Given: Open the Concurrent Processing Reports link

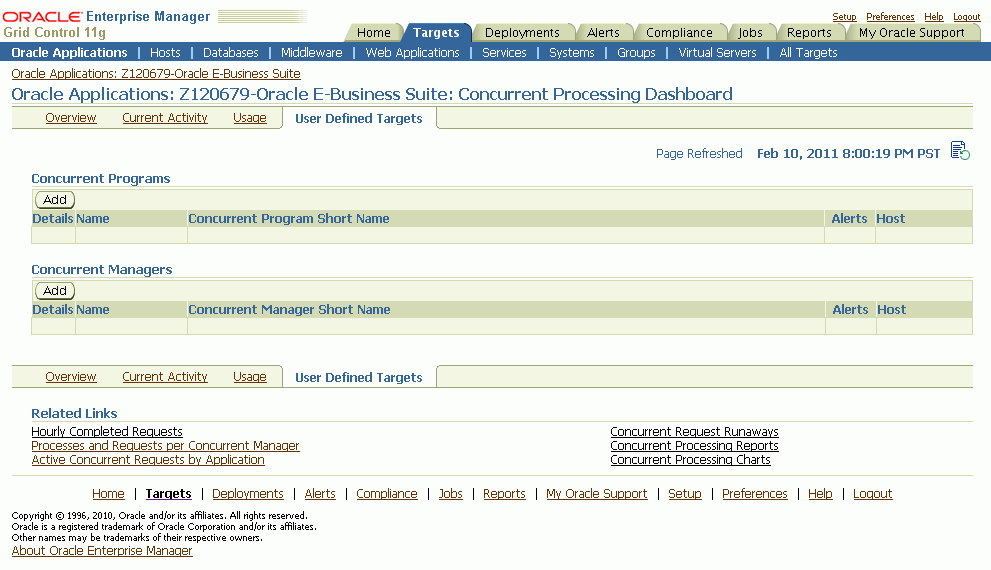Looking at the screenshot, I should tap(694, 446).
